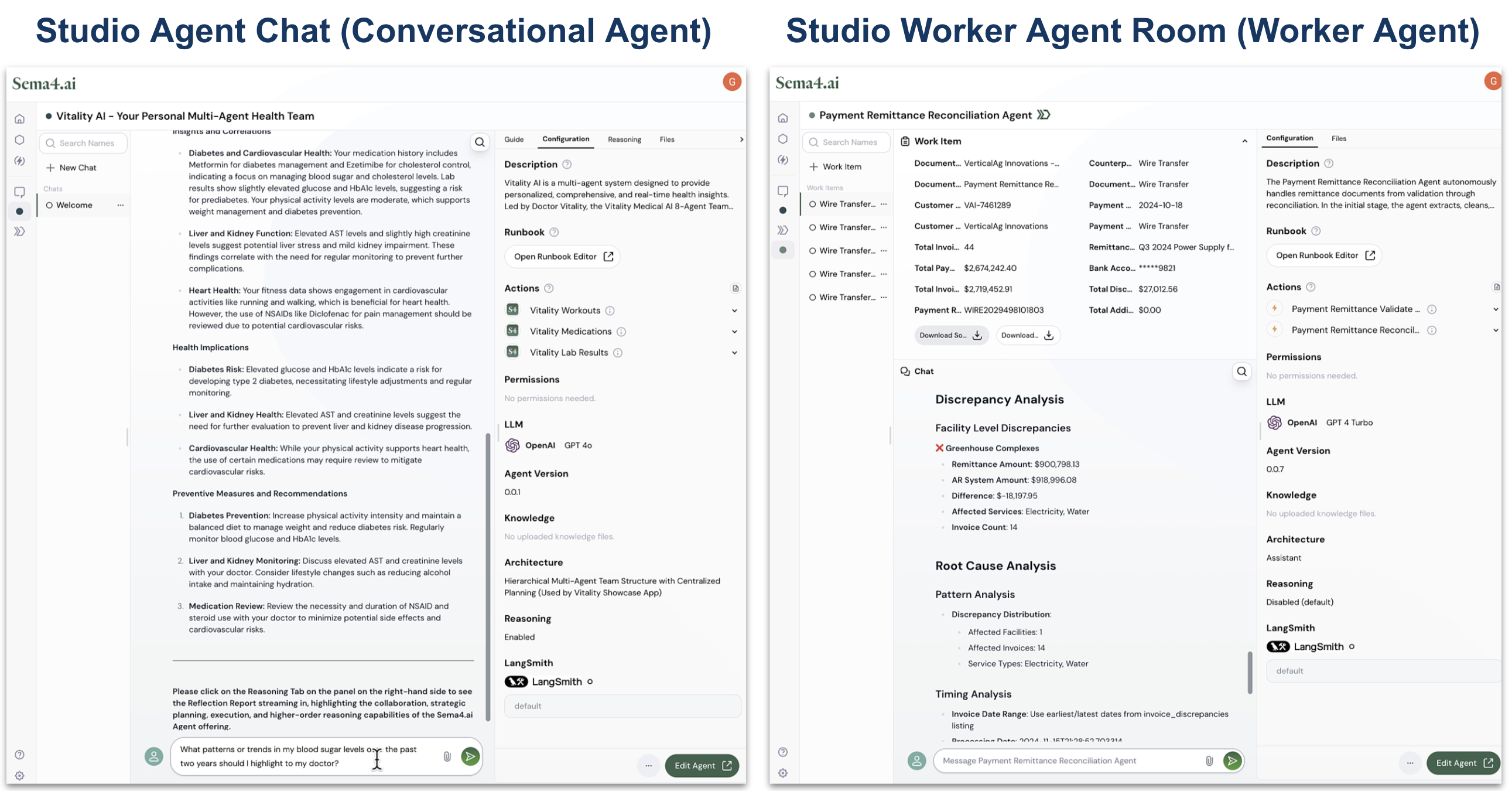The width and height of the screenshot is (1512, 791).
Task: Click Download So... button in Work Item
Action: point(951,336)
